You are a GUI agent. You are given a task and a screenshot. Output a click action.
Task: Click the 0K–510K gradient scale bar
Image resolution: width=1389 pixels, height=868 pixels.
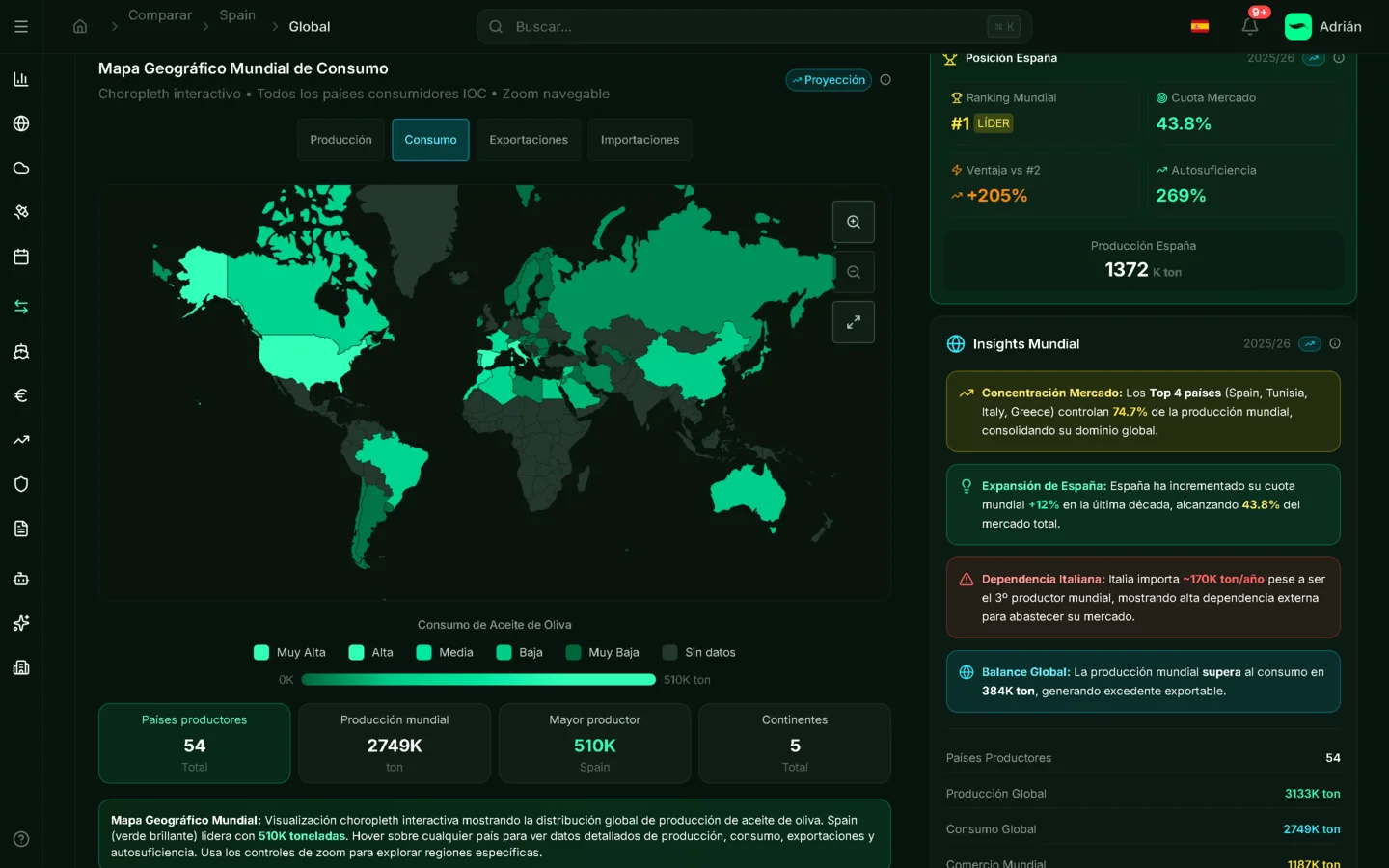click(478, 680)
